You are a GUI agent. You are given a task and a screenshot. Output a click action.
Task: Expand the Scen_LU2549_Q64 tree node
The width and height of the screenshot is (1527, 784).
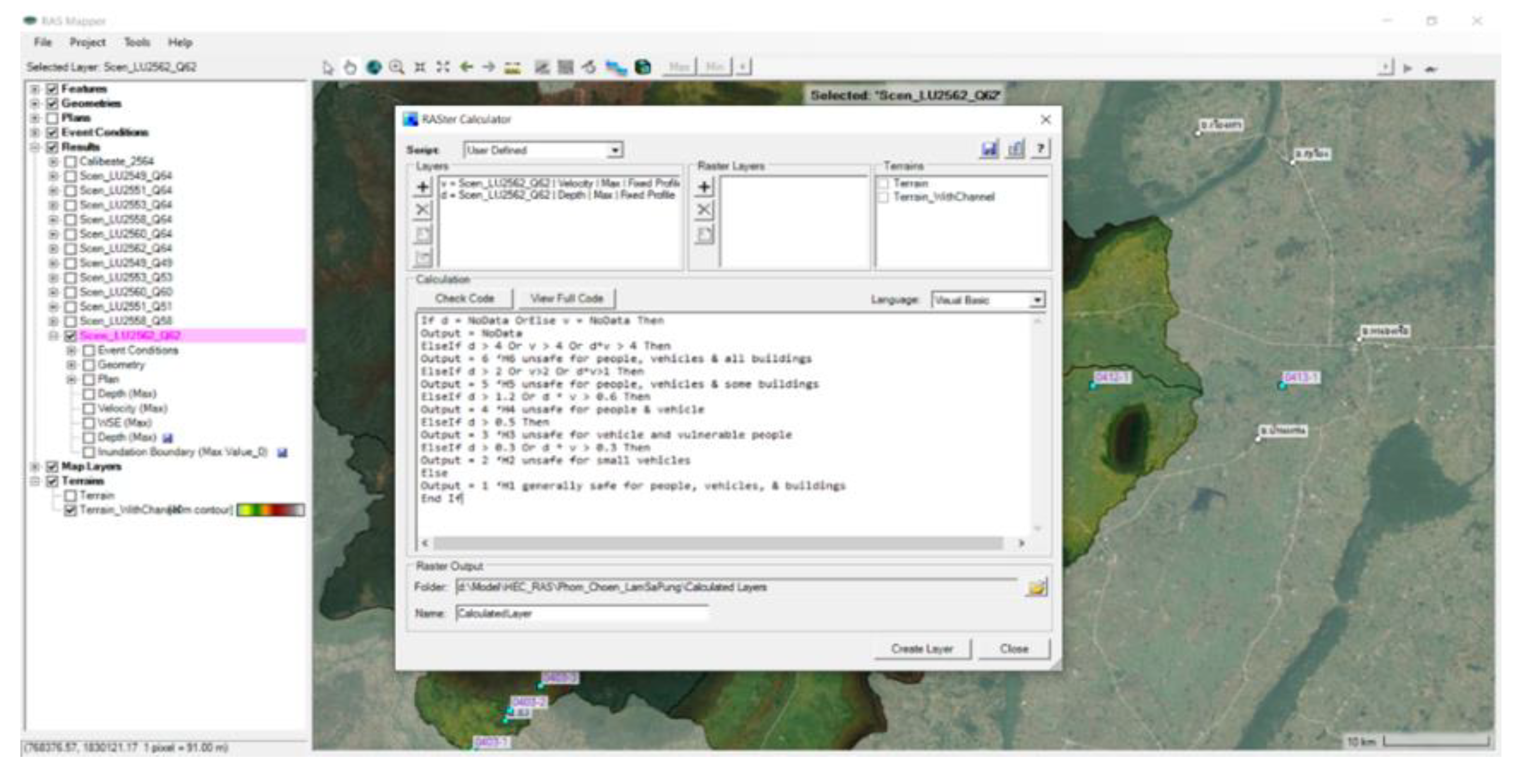[53, 176]
